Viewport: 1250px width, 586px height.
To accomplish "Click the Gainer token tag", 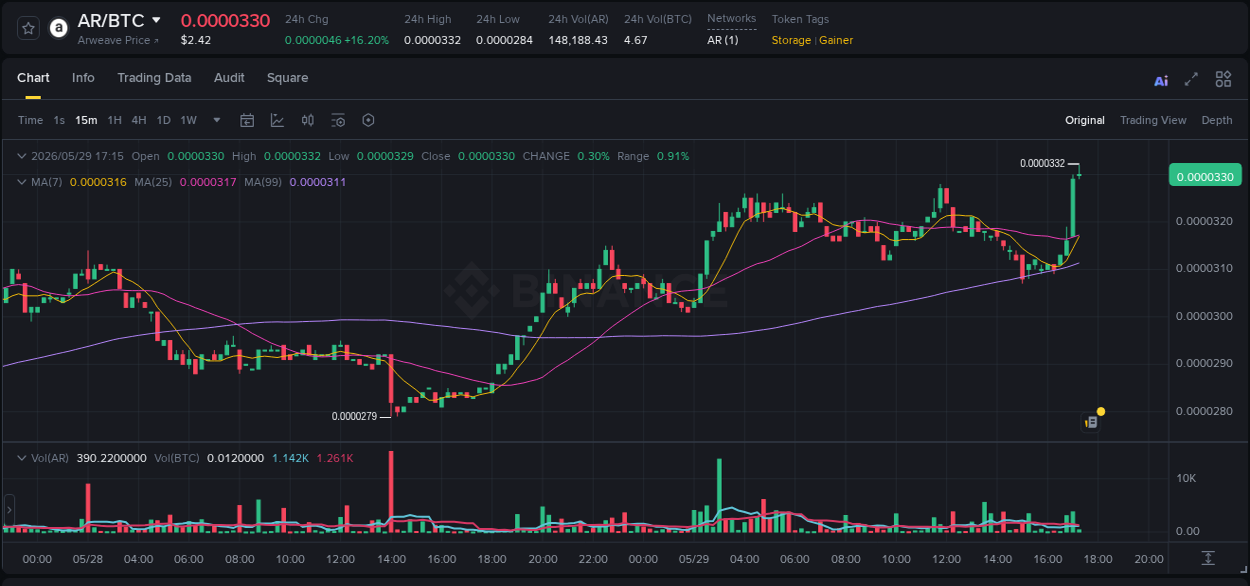I will click(836, 40).
